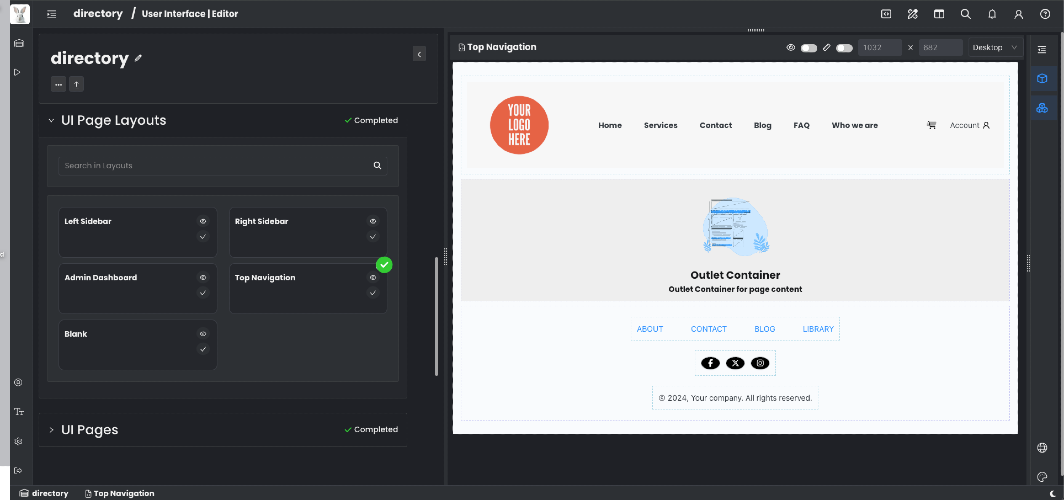Click the up arrow button under directory
Screen dimensions: 1064x500
point(76,84)
